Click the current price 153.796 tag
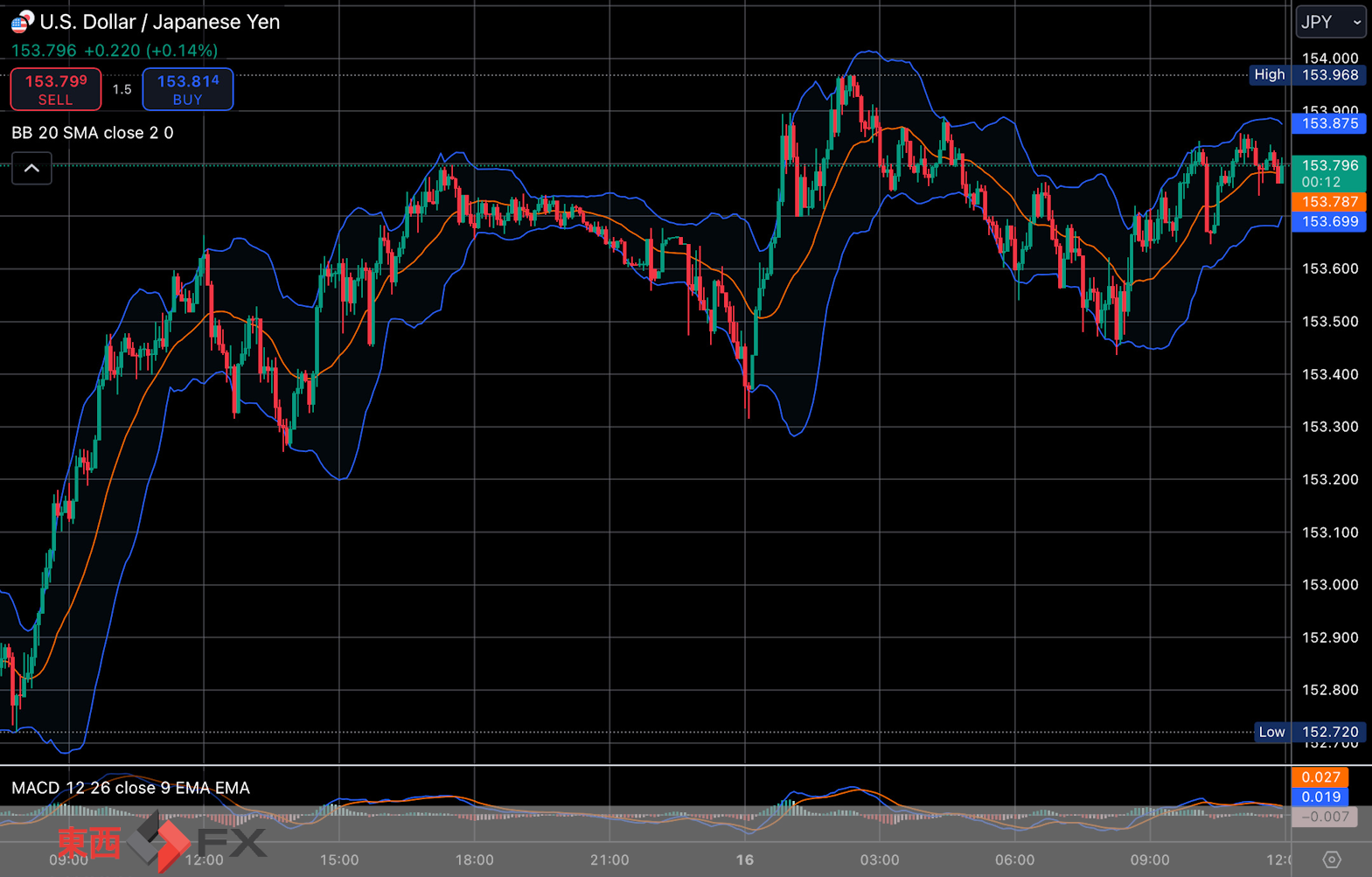The height and width of the screenshot is (877, 1372). [x=1329, y=173]
